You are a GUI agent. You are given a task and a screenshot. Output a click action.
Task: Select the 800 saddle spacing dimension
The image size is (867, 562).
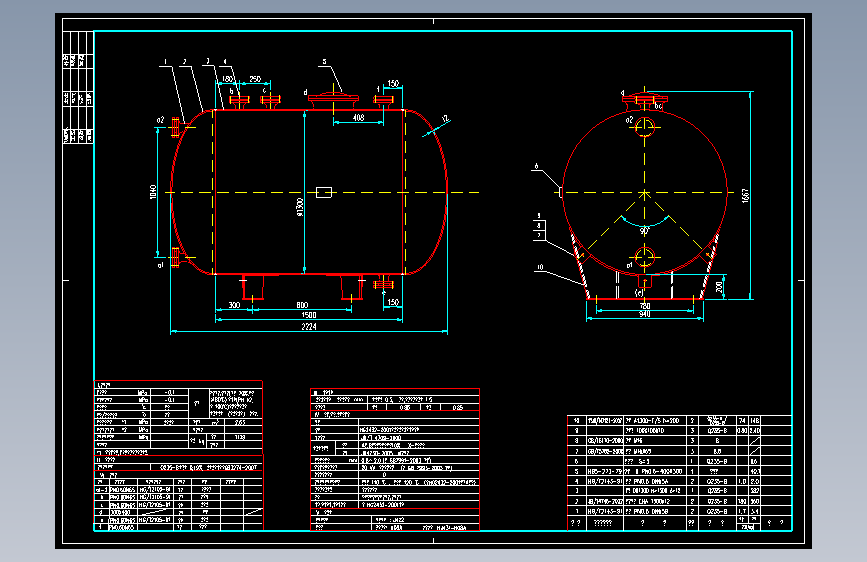click(x=302, y=305)
